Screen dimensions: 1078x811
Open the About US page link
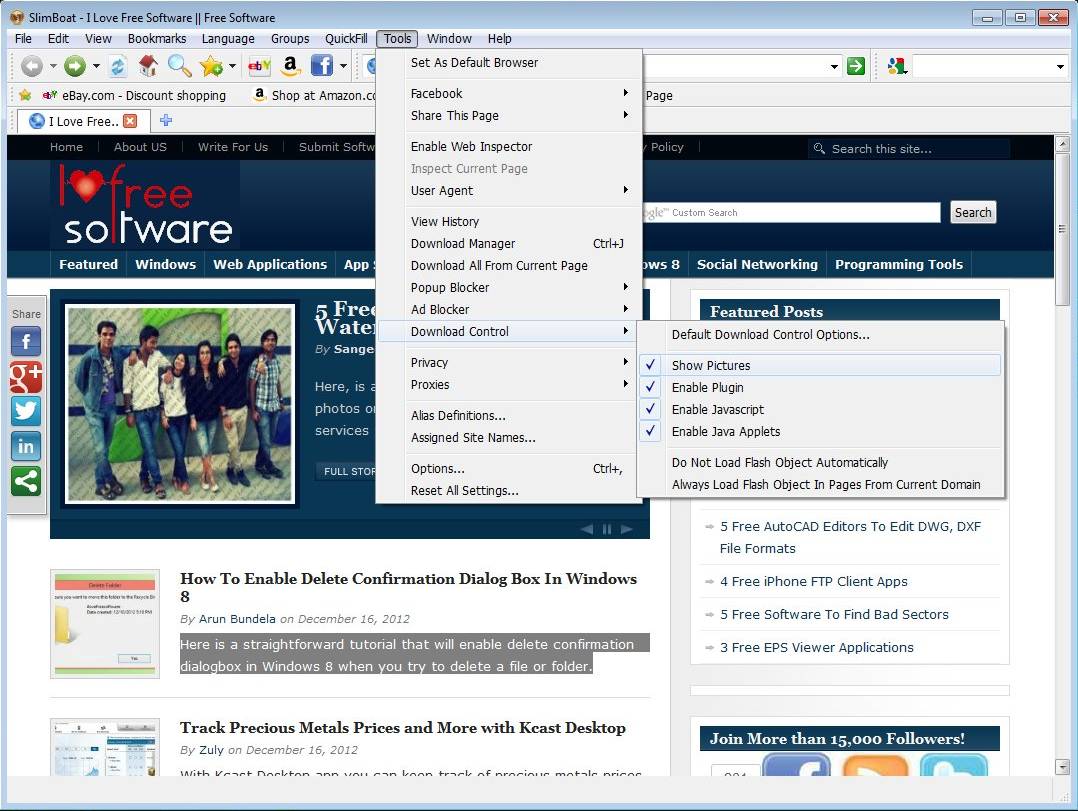coord(140,146)
